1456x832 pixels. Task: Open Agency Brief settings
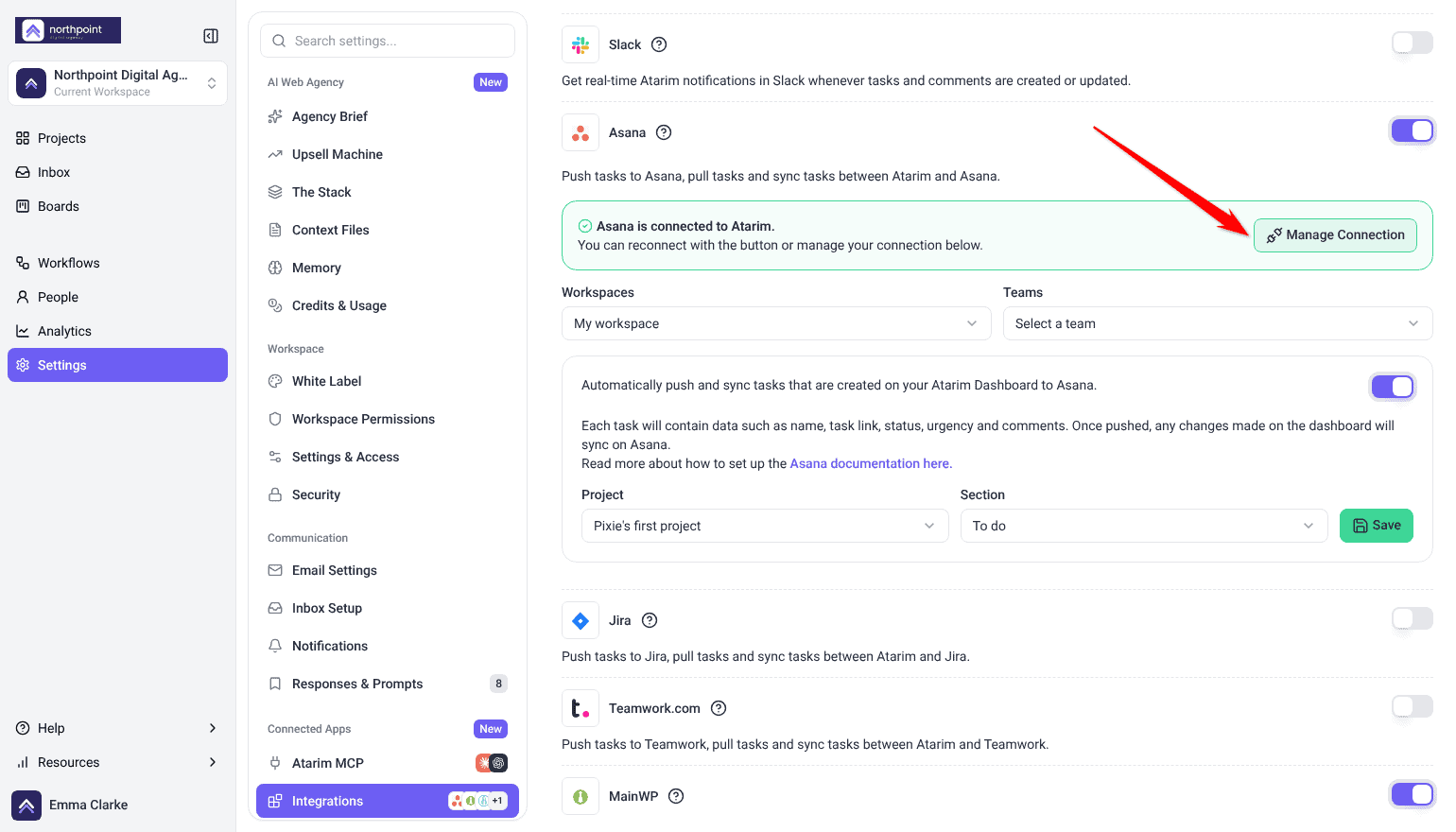pyautogui.click(x=388, y=116)
